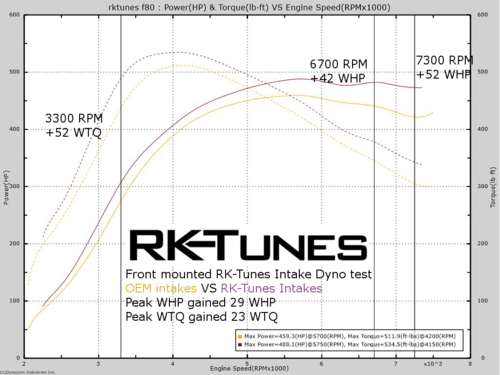Click the dark red legend swatch
This screenshot has width=500, height=375.
pos(240,345)
